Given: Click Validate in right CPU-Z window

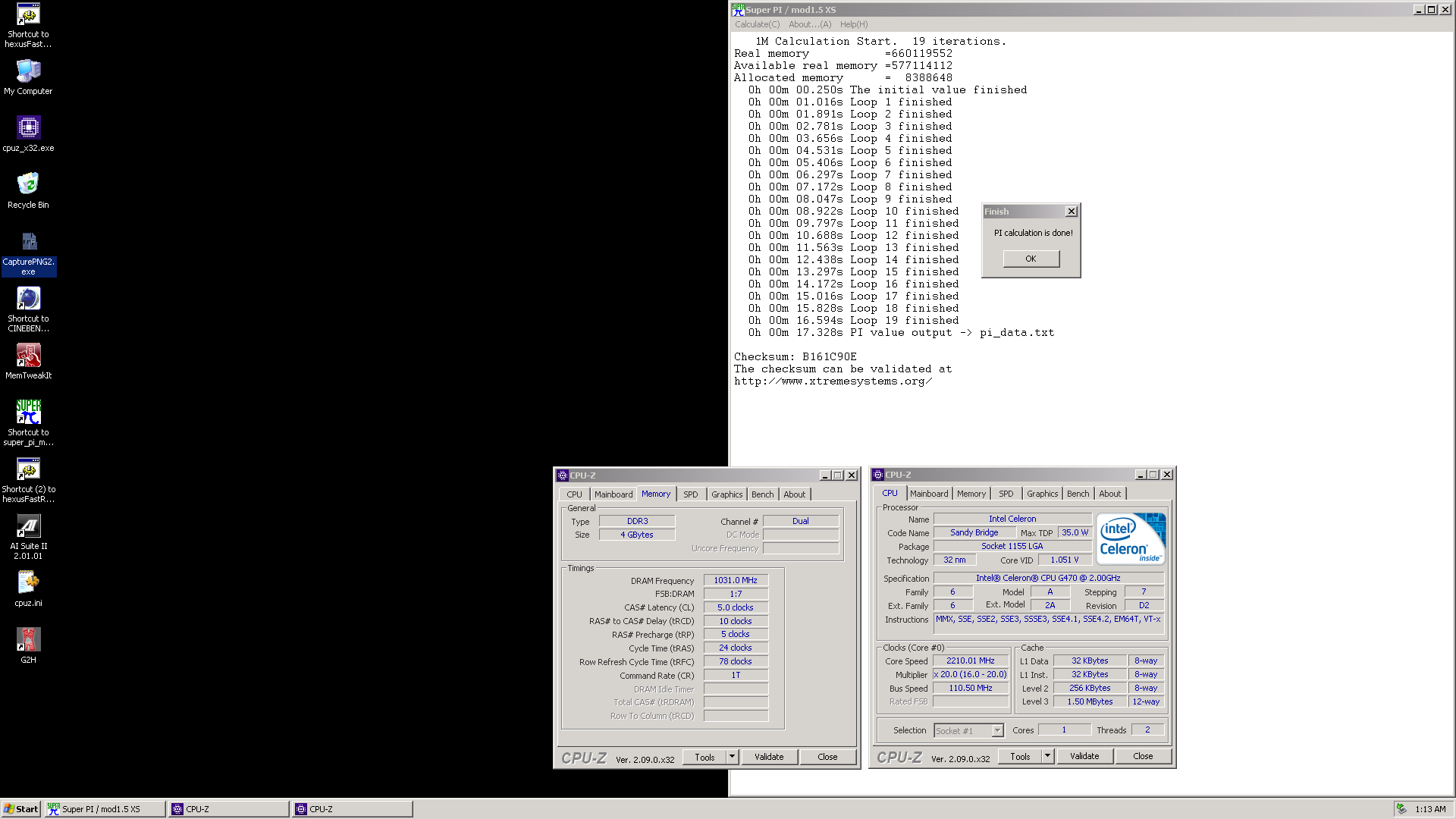Looking at the screenshot, I should pyautogui.click(x=1084, y=756).
